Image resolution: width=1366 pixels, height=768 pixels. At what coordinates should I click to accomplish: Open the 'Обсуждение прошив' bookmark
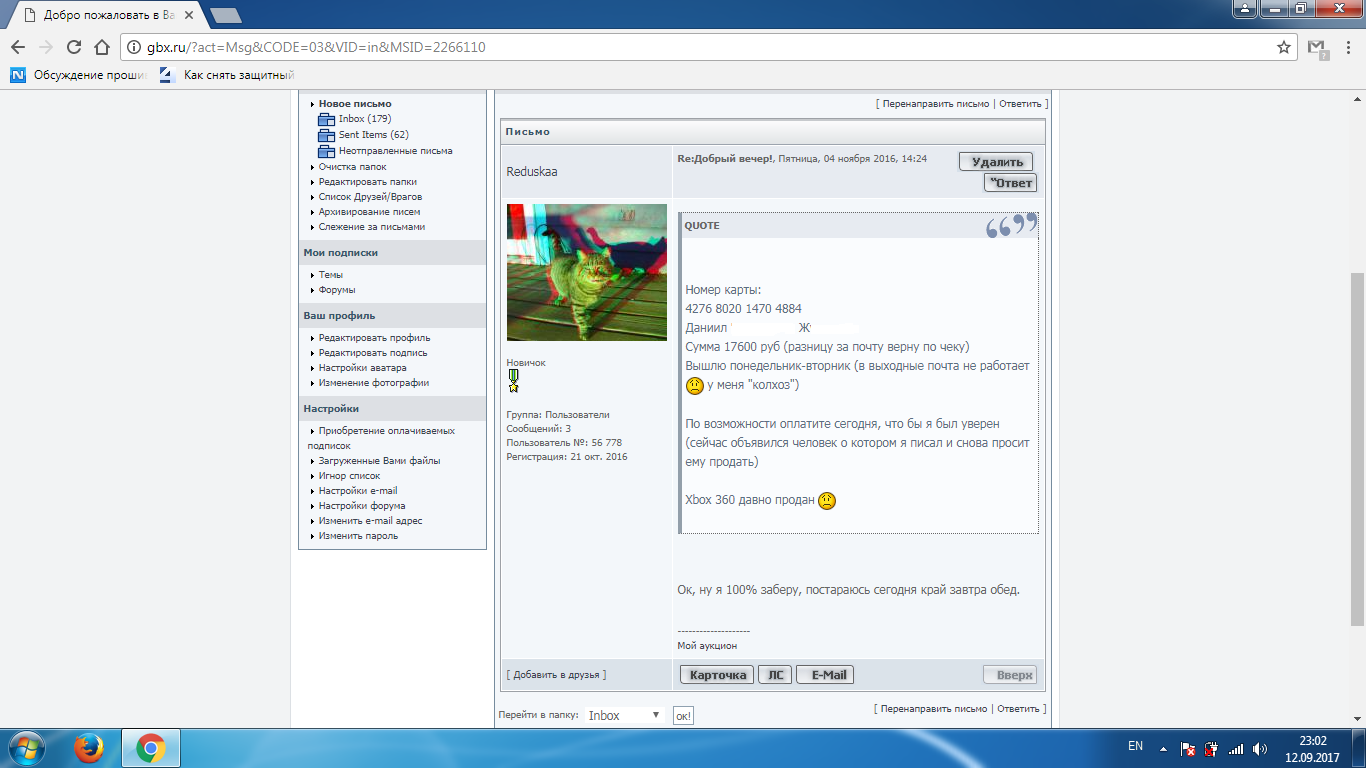pos(80,75)
